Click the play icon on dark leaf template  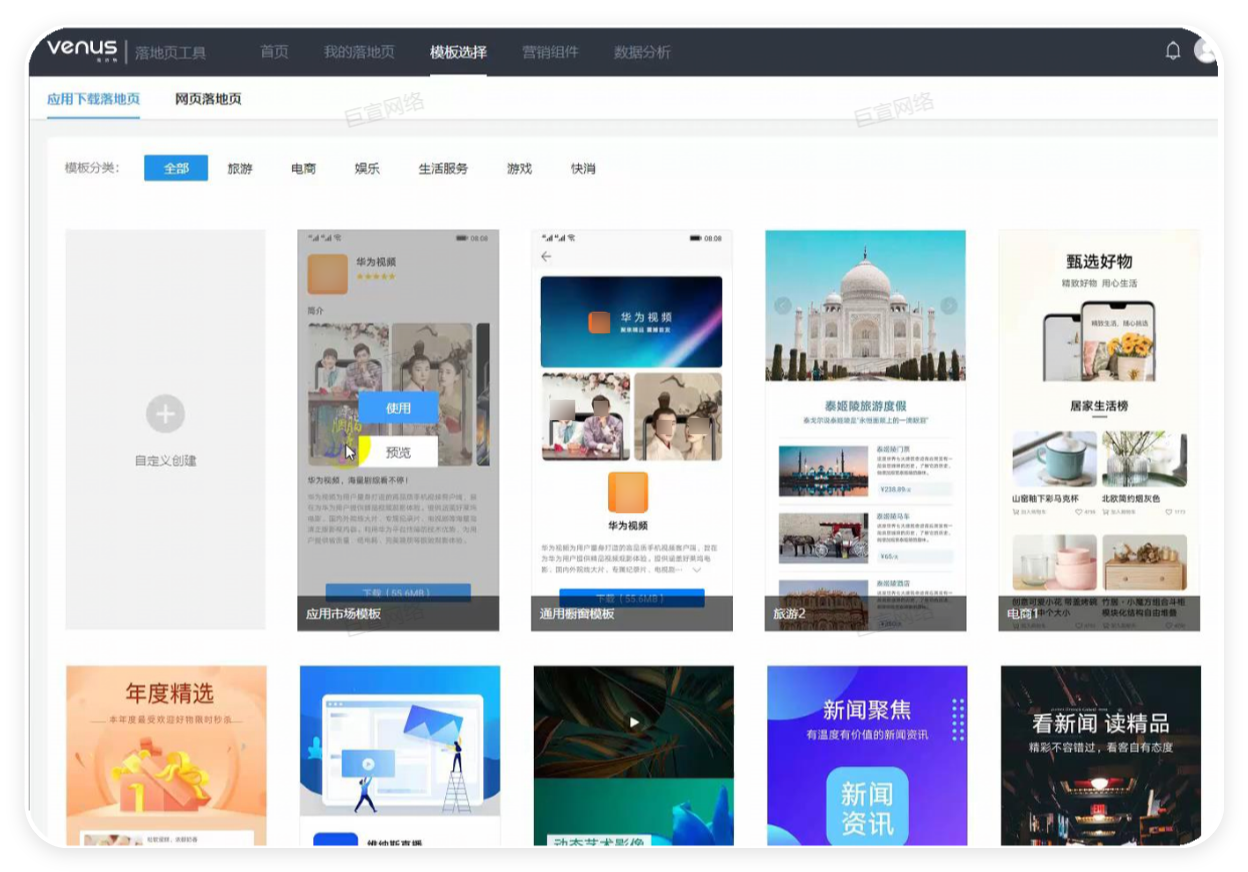coord(633,722)
